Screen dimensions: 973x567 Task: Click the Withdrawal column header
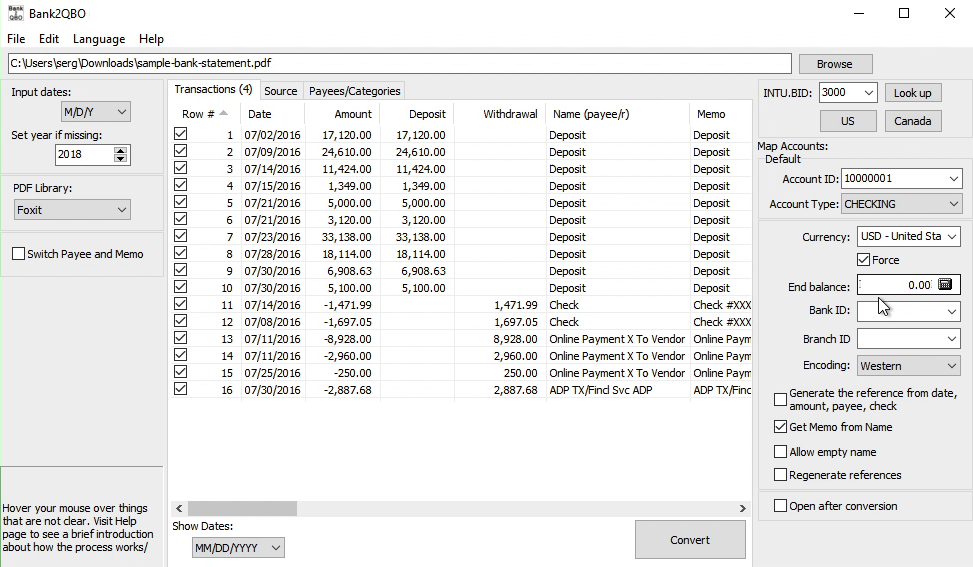click(x=500, y=114)
